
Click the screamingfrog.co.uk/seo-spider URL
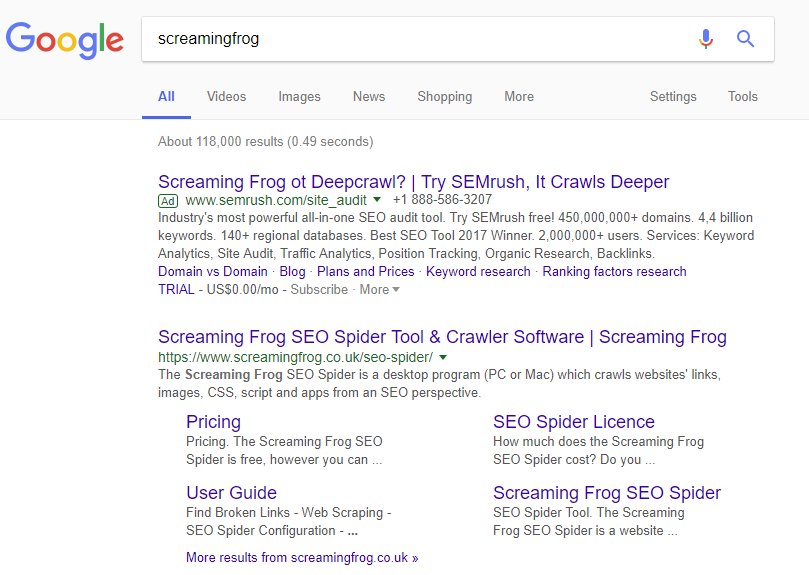295,357
